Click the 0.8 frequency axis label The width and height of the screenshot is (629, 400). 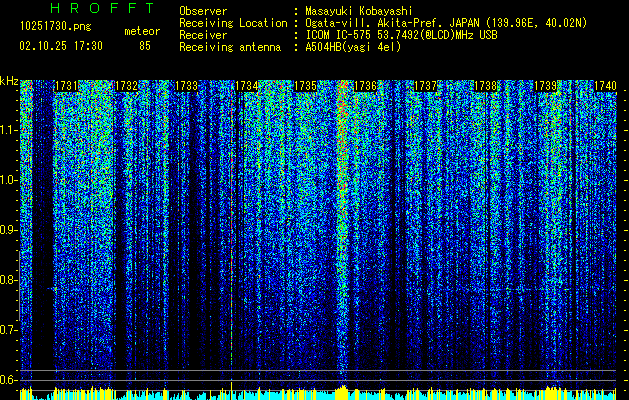pyautogui.click(x=8, y=280)
